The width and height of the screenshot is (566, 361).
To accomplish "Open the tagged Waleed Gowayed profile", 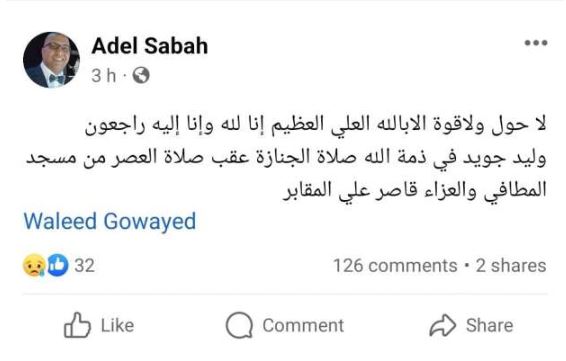I will coord(110,221).
